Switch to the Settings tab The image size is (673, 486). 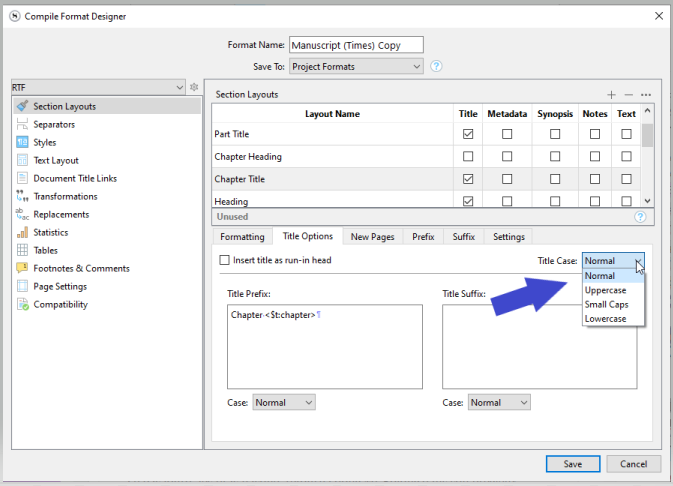509,237
